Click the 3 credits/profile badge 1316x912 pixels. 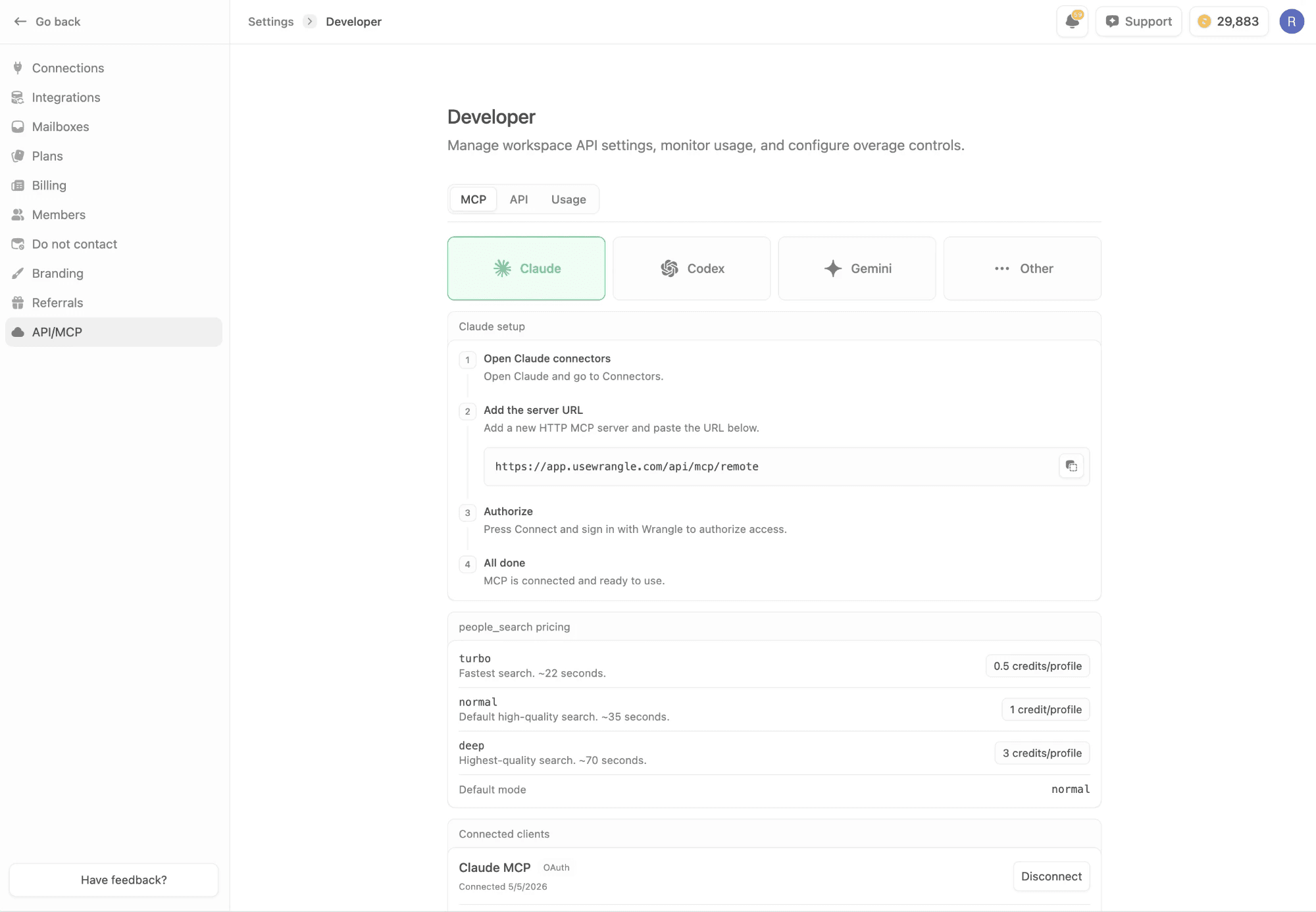[1042, 753]
